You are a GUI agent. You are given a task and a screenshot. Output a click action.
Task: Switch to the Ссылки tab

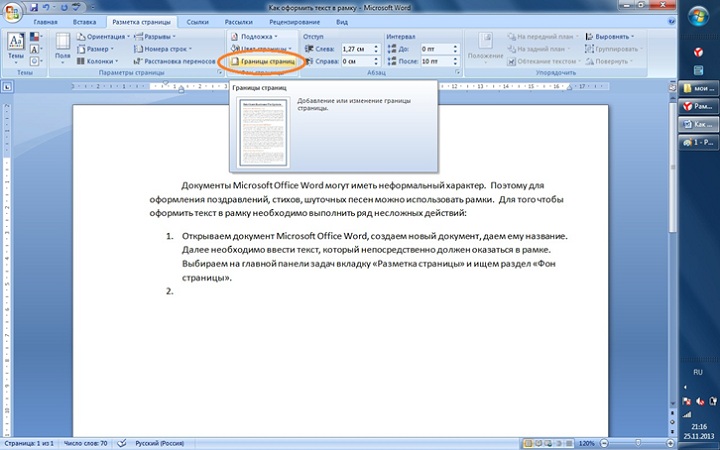[197, 22]
